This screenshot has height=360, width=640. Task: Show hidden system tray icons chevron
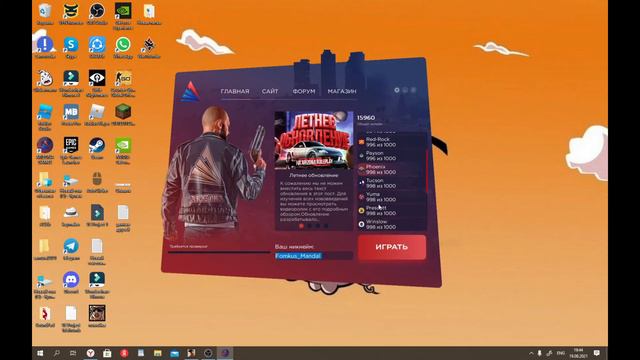tap(531, 353)
